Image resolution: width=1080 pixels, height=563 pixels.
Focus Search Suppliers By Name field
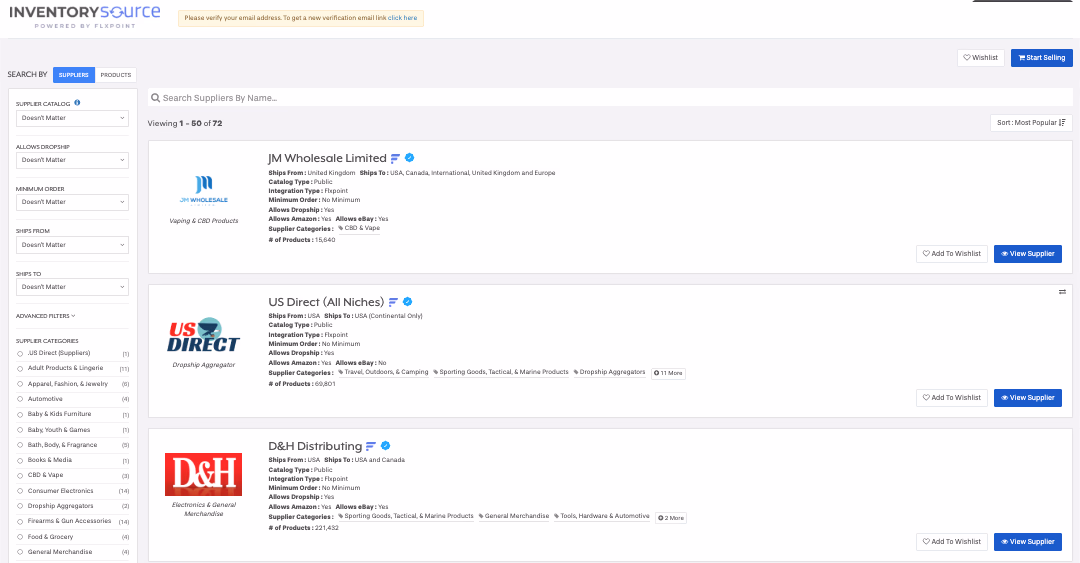pyautogui.click(x=610, y=98)
